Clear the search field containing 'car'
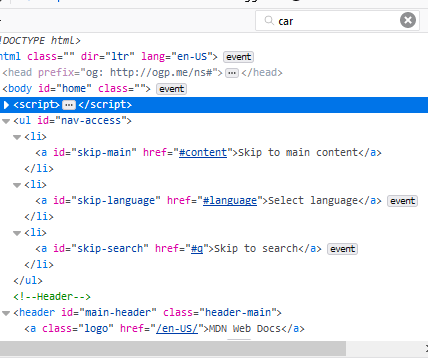 pos(408,20)
